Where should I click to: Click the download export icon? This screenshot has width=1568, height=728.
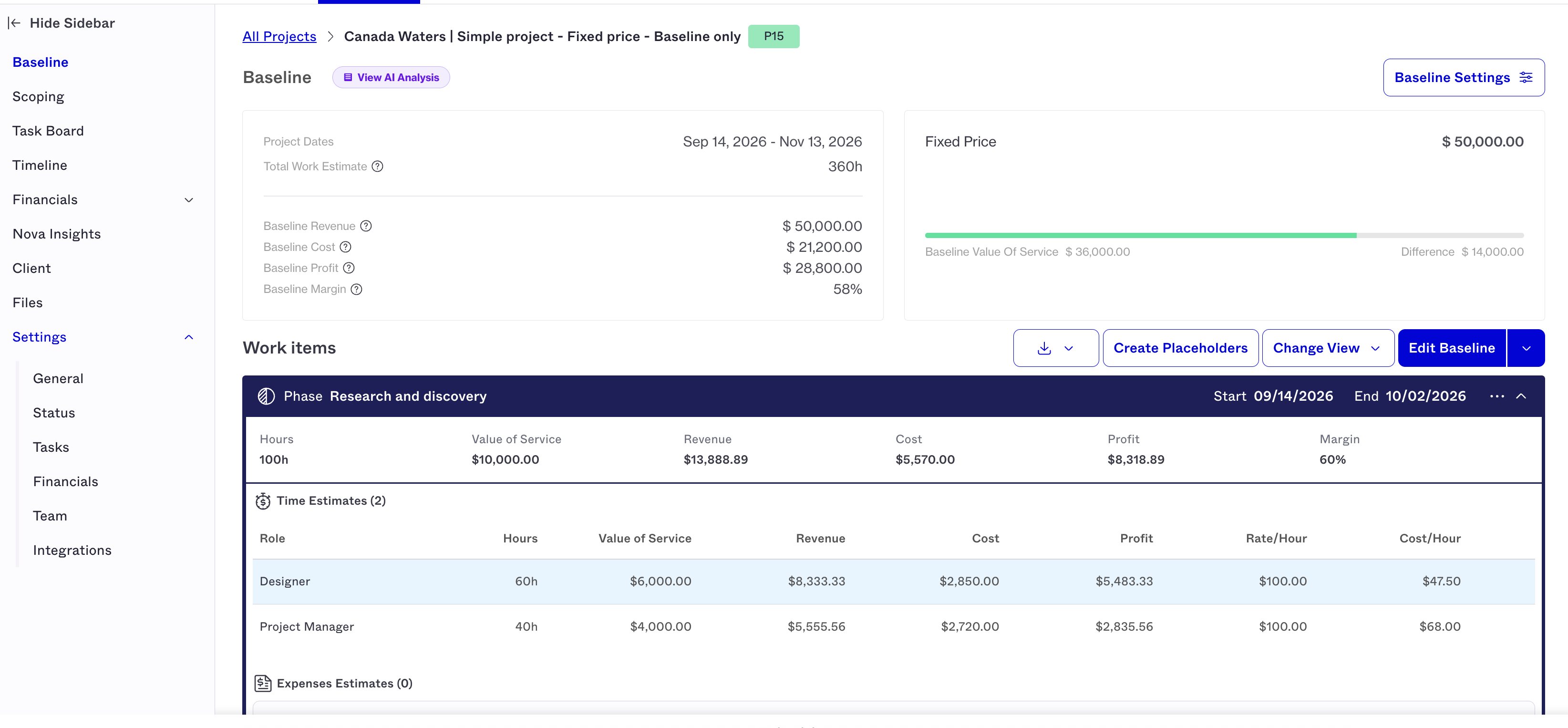1044,348
